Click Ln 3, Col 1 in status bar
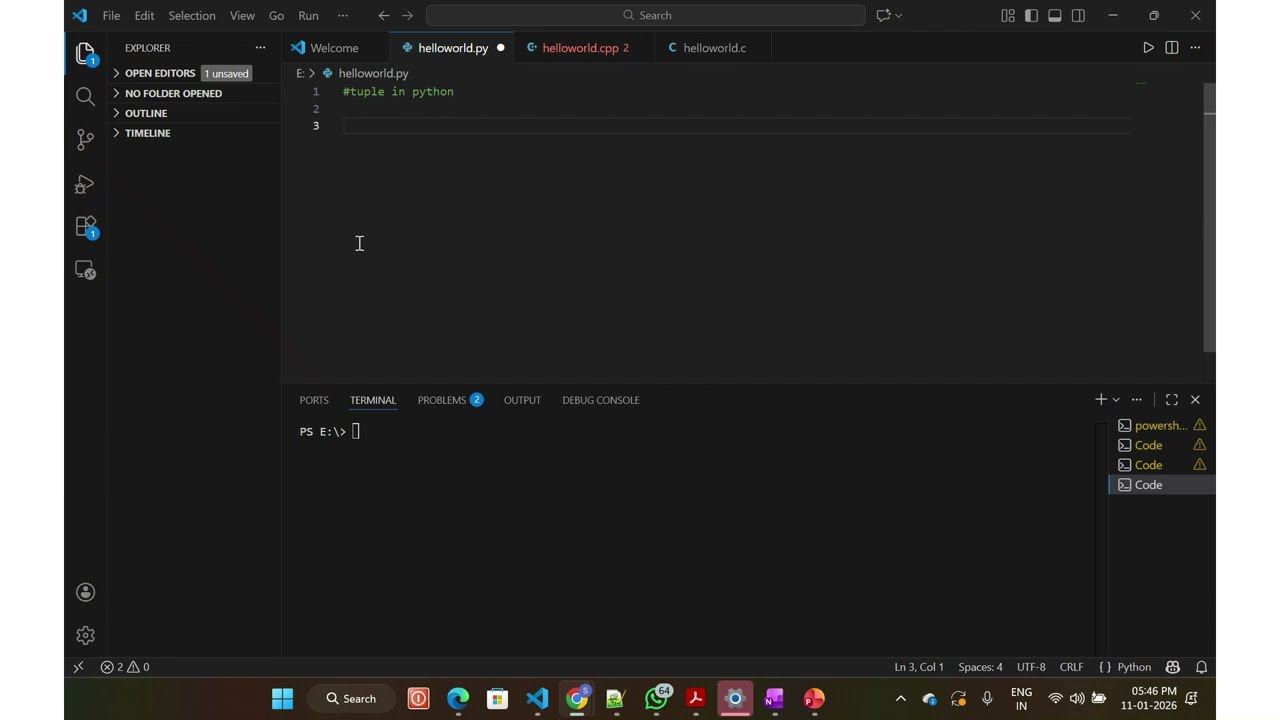This screenshot has height=720, width=1280. [919, 667]
